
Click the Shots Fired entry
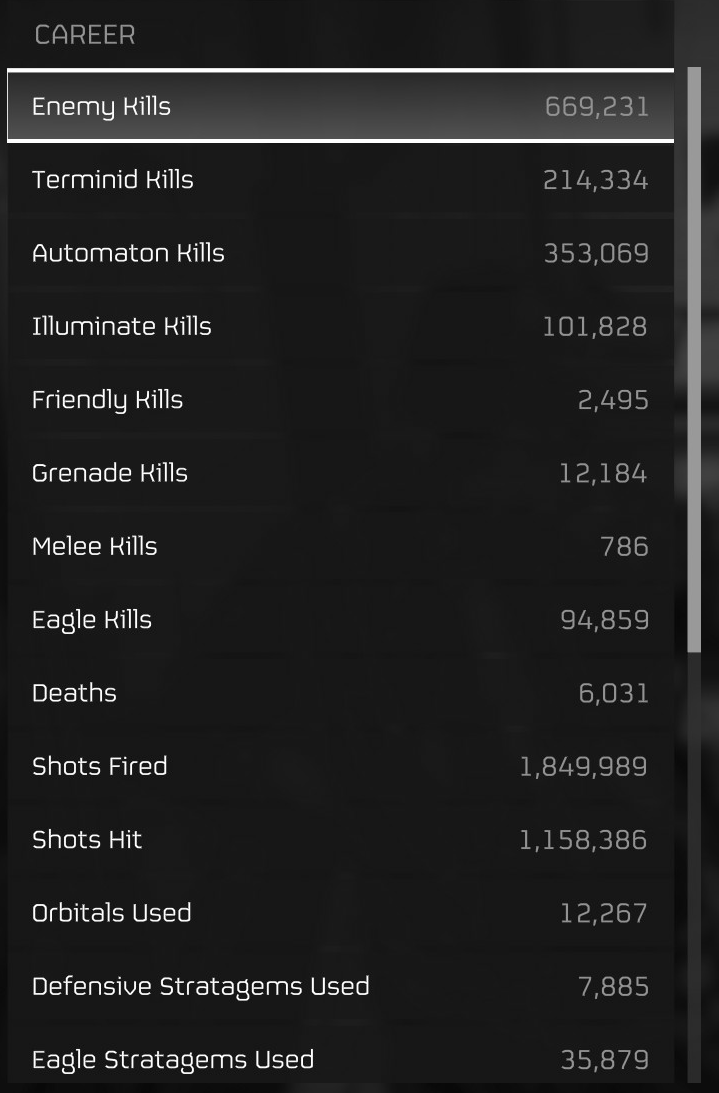[x=340, y=766]
